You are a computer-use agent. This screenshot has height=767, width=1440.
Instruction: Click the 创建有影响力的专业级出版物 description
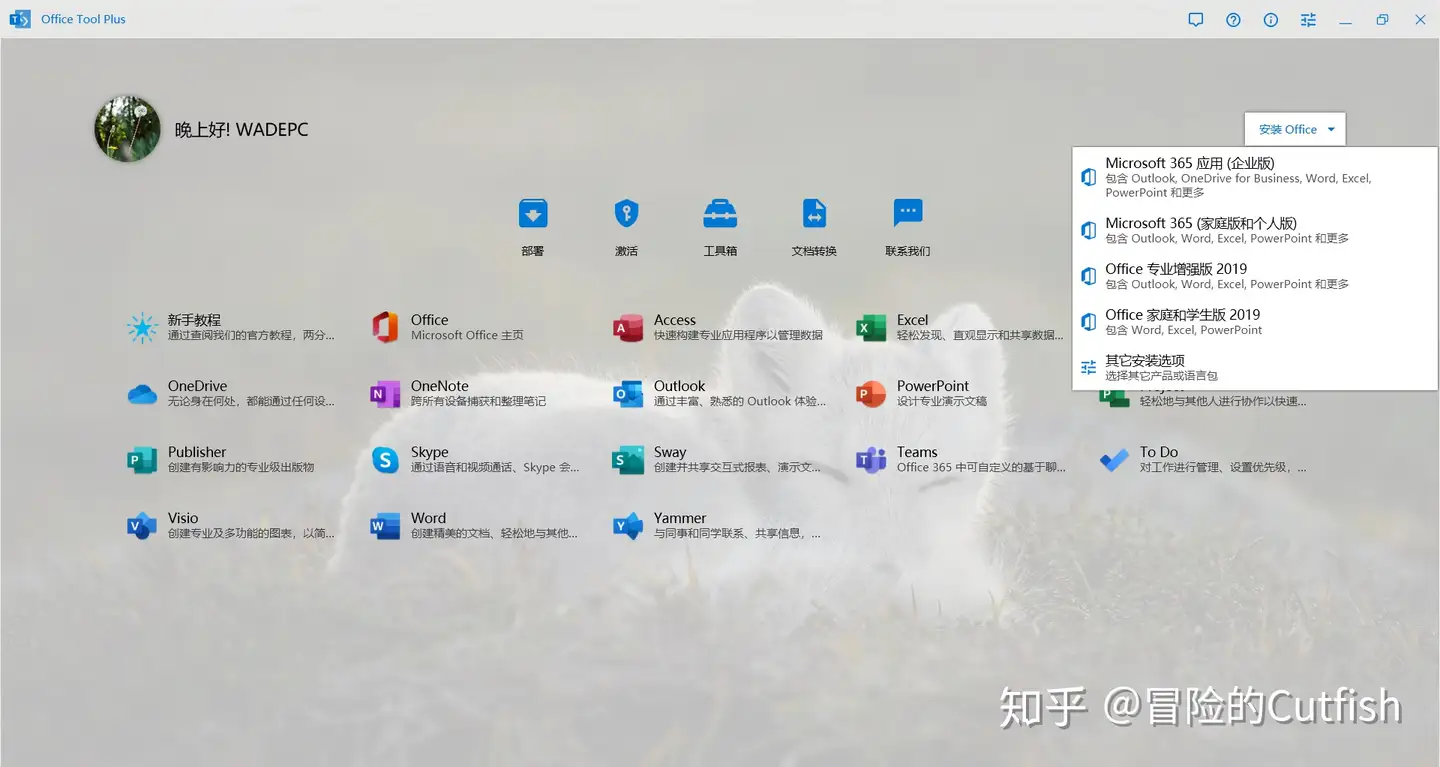[241, 467]
